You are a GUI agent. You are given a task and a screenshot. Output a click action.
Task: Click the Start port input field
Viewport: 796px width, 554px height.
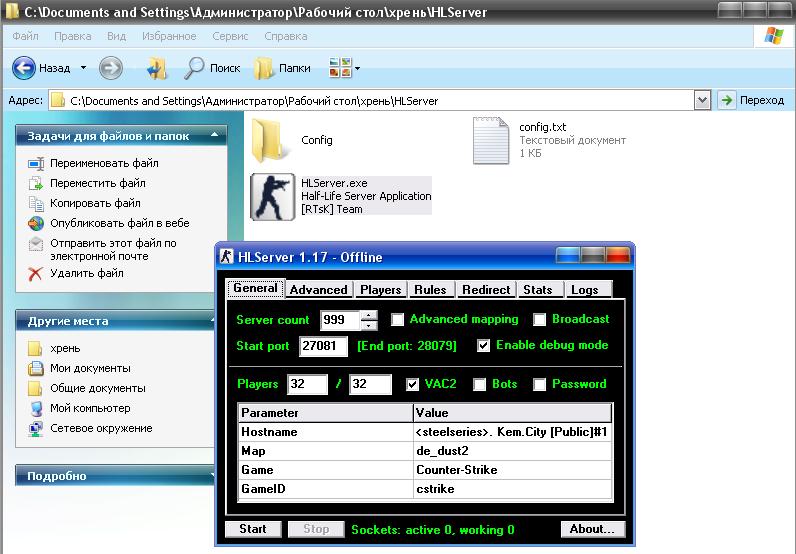(323, 346)
